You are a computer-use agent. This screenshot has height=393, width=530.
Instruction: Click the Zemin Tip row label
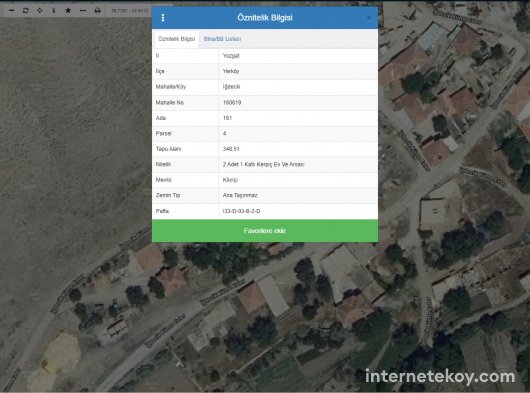pyautogui.click(x=168, y=195)
